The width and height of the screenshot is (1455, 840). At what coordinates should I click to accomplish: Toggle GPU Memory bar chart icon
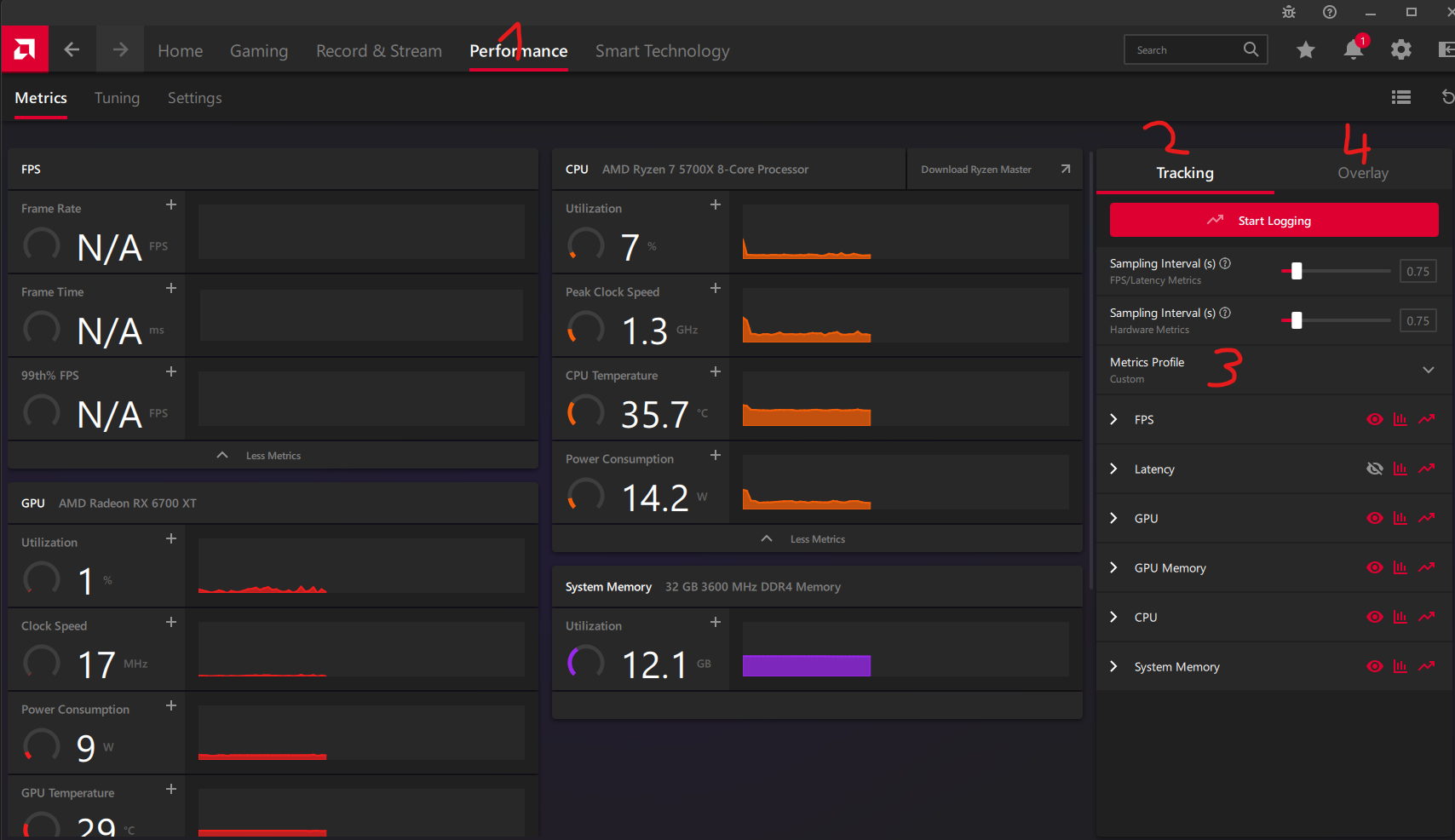coord(1400,567)
